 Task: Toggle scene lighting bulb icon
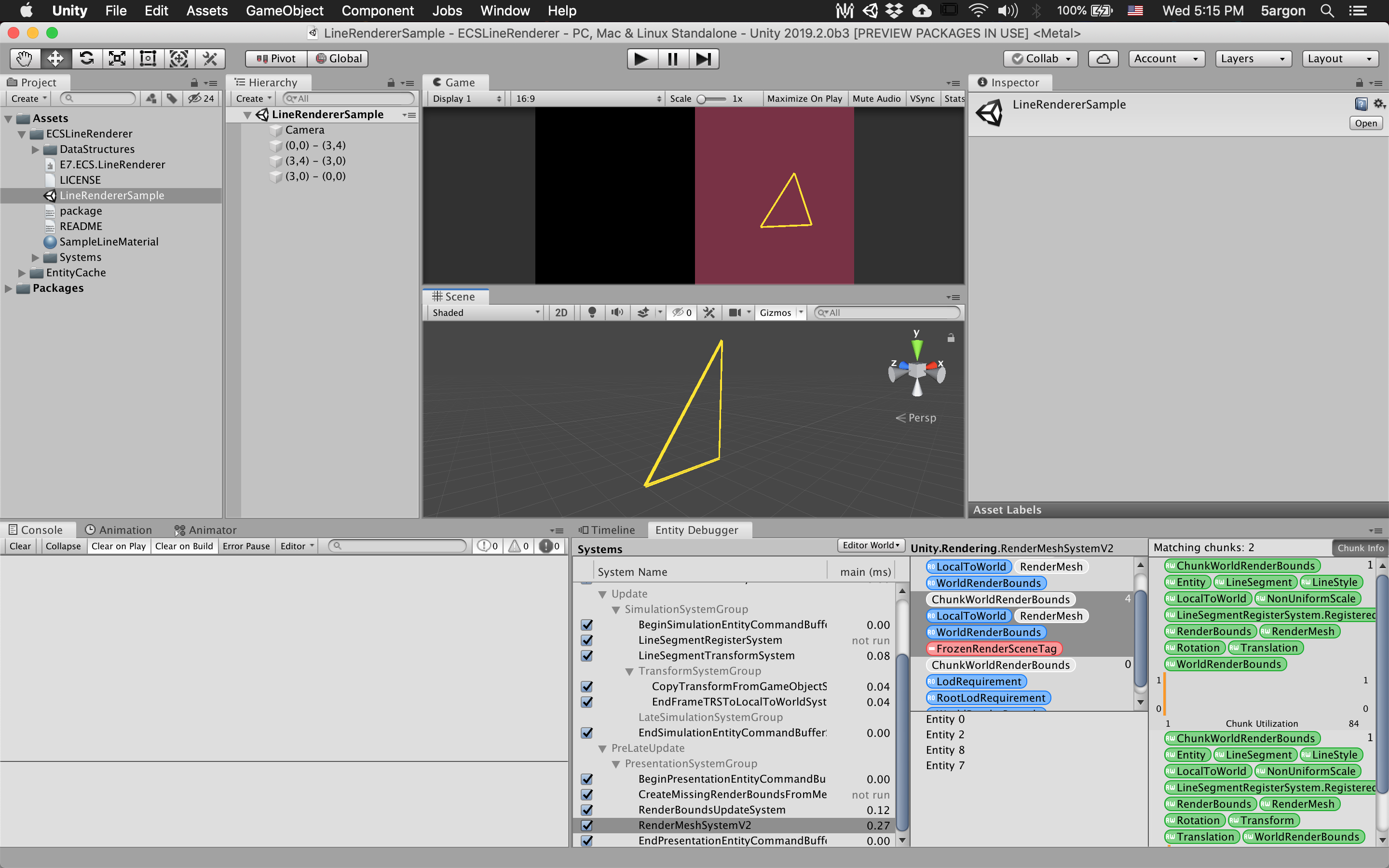[592, 312]
